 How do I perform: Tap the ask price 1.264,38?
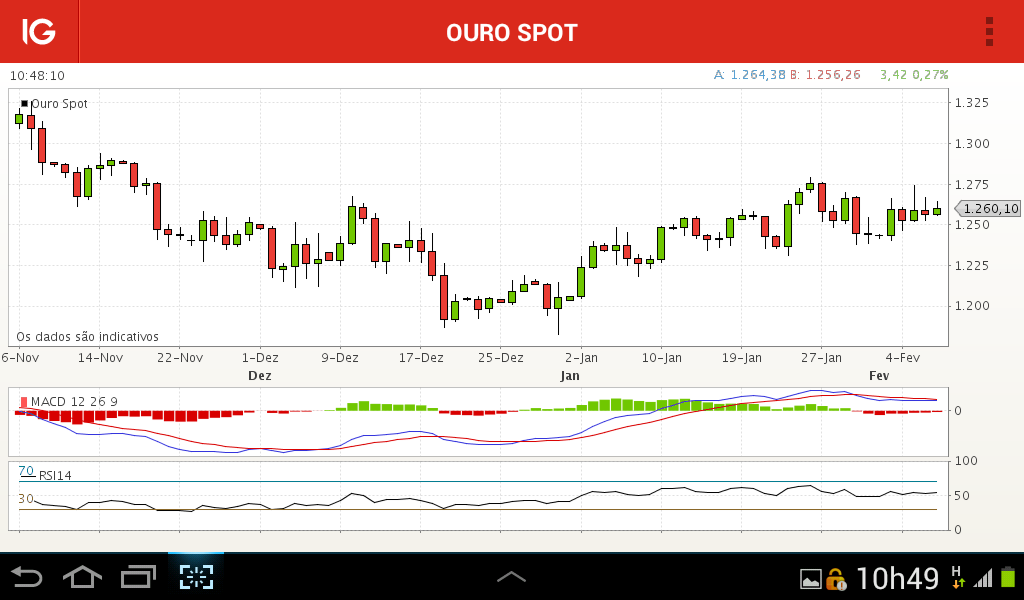(x=758, y=75)
